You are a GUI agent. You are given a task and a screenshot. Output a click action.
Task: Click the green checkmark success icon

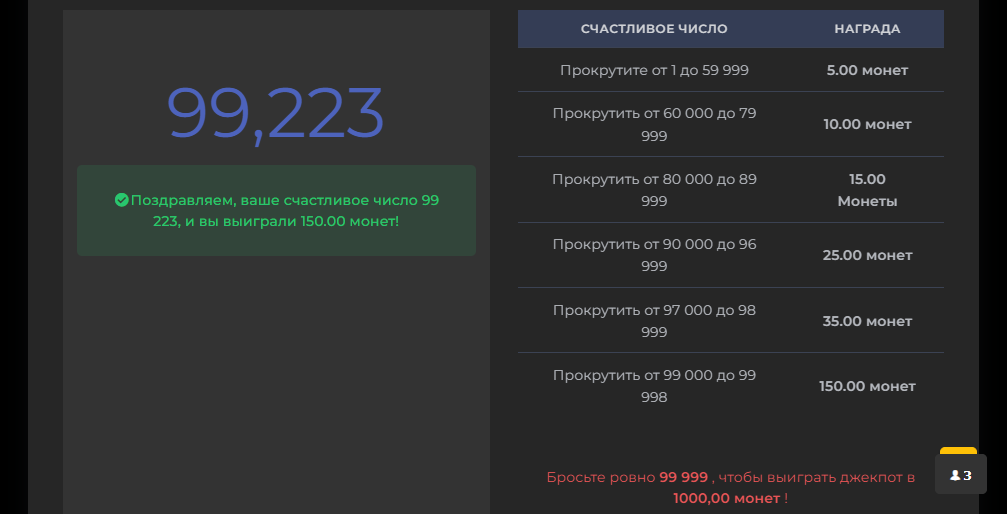121,200
